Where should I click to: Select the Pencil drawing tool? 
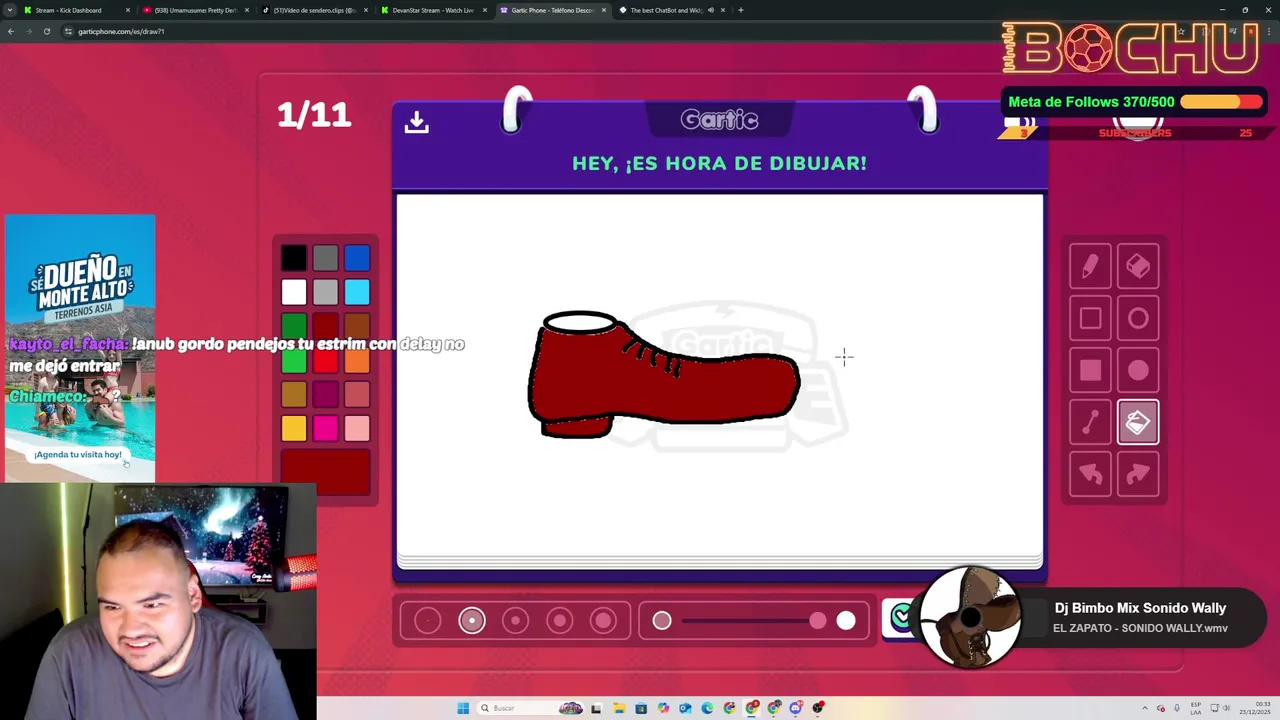point(1090,266)
